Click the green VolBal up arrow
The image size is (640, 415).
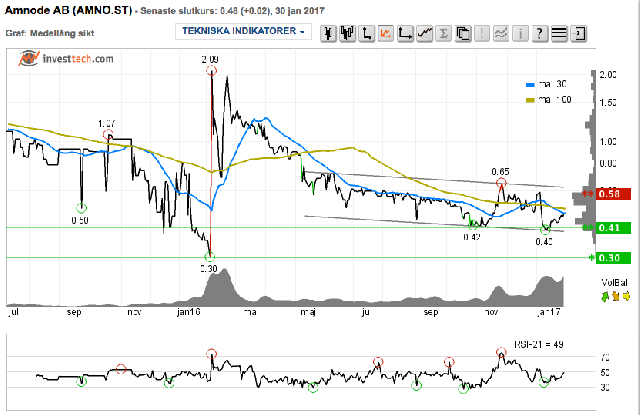coord(605,296)
